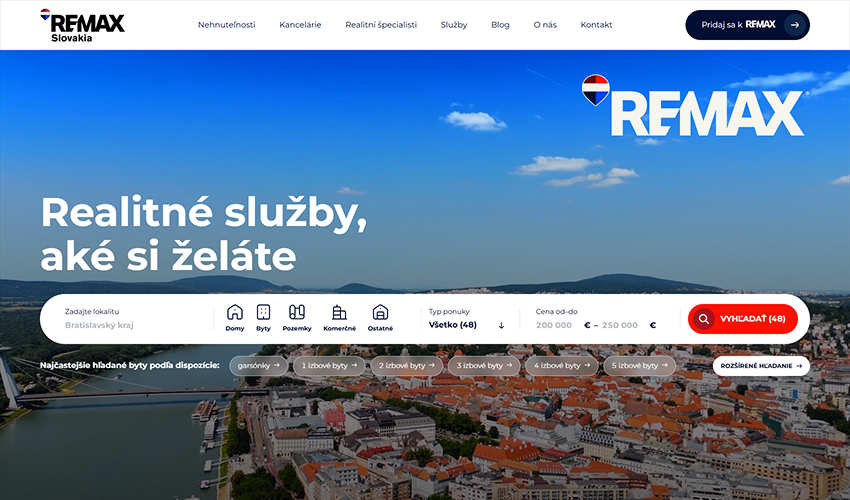Select the 5 izbové byty filter

tap(640, 366)
